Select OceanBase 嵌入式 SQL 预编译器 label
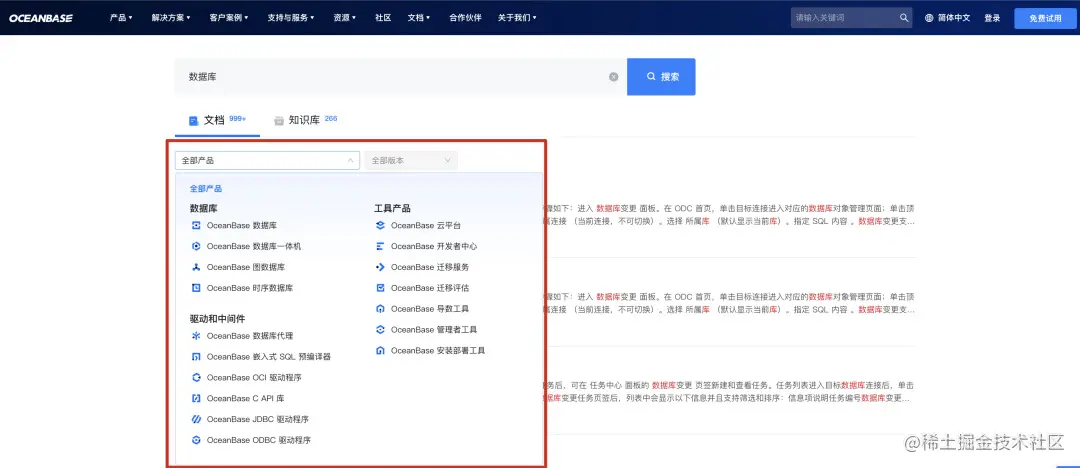This screenshot has width=1080, height=468. [x=269, y=356]
